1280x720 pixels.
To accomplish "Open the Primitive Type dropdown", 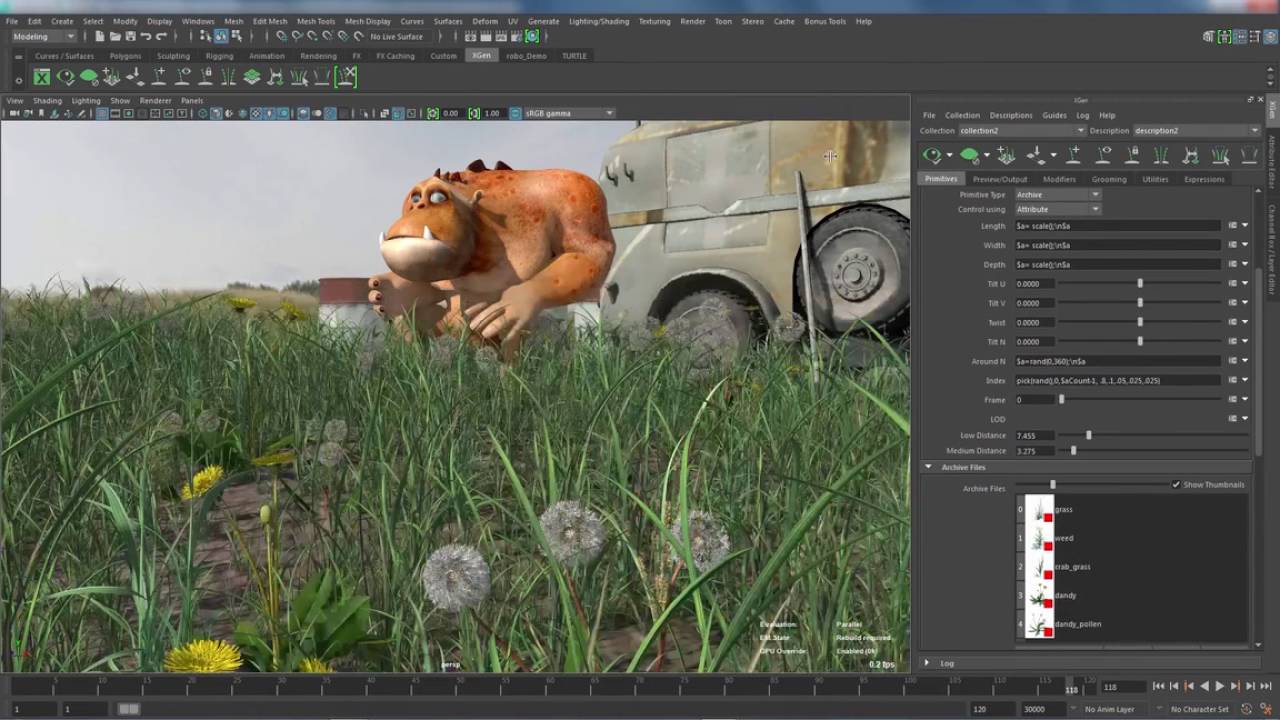I will pos(1057,195).
